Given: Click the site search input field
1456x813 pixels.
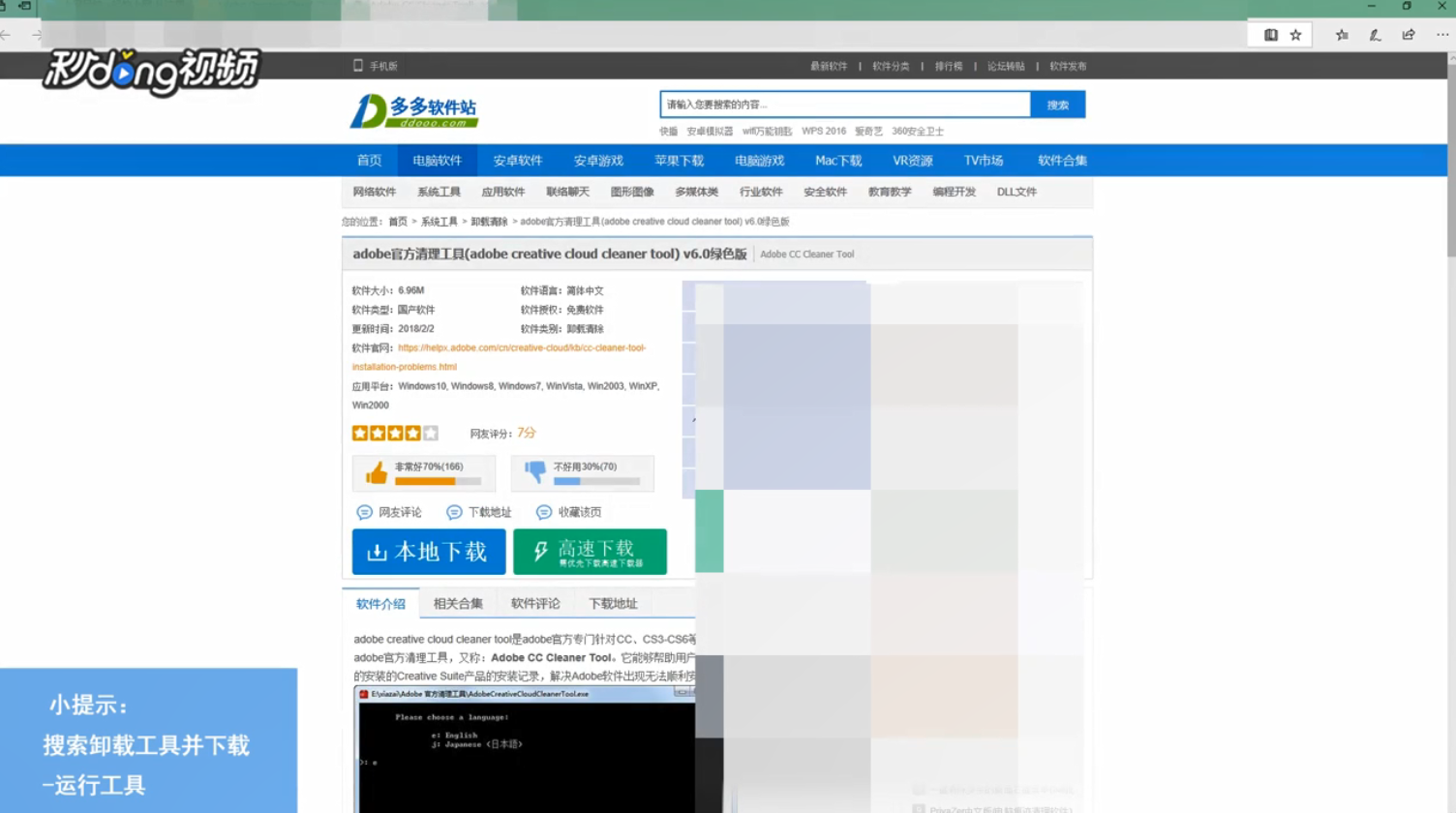Looking at the screenshot, I should click(x=845, y=105).
